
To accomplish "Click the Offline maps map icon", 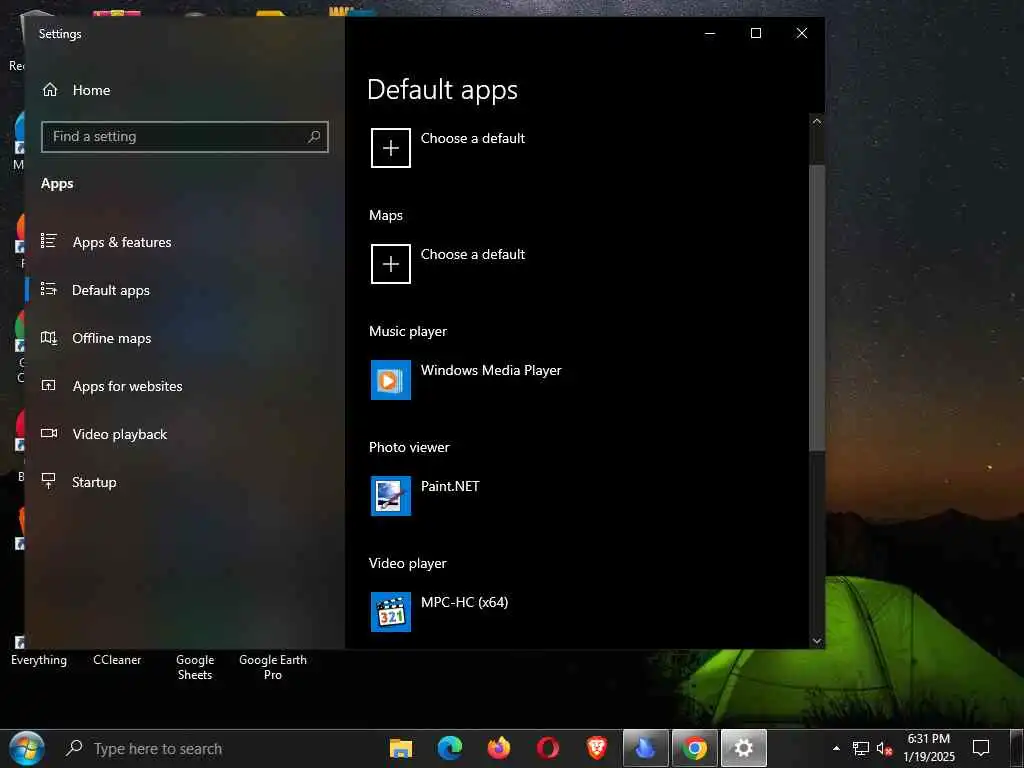I will 49,338.
